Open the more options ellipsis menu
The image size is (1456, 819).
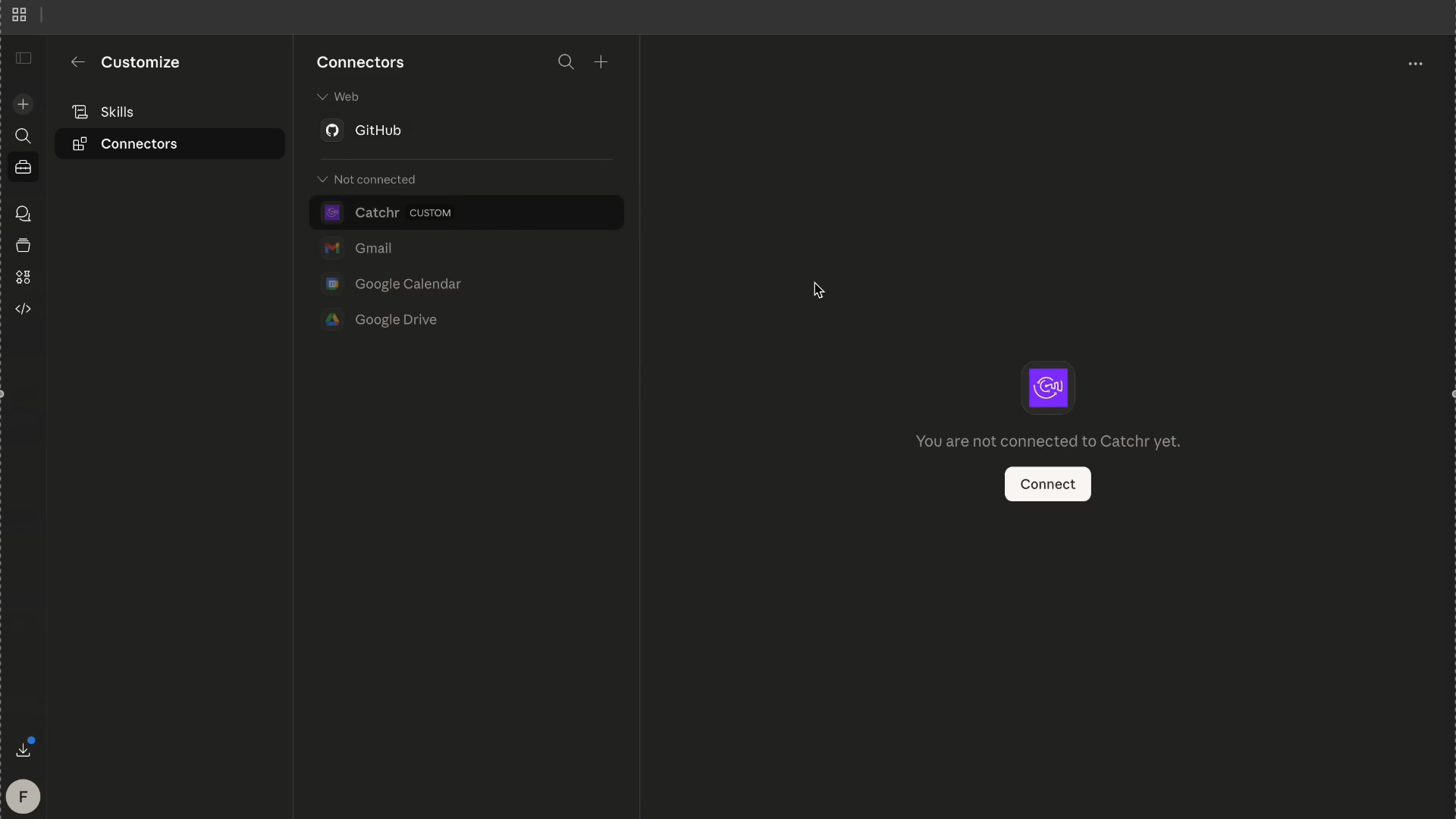point(1417,64)
